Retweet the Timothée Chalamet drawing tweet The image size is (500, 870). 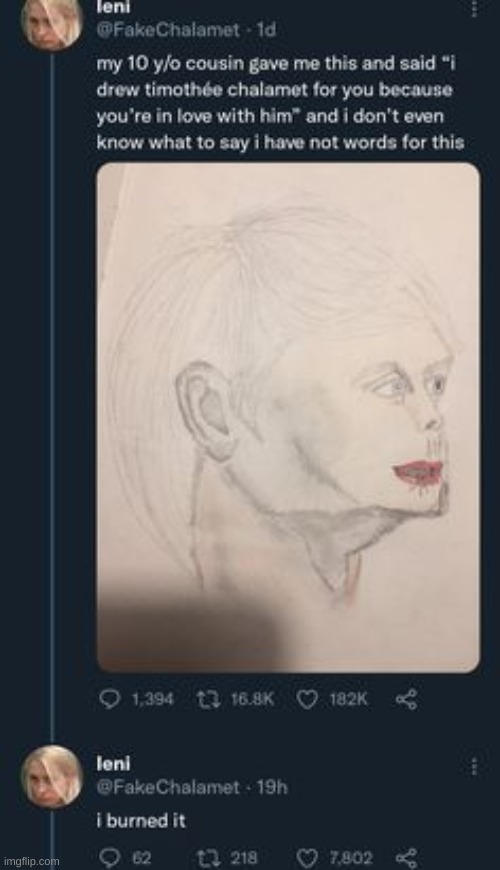(208, 699)
